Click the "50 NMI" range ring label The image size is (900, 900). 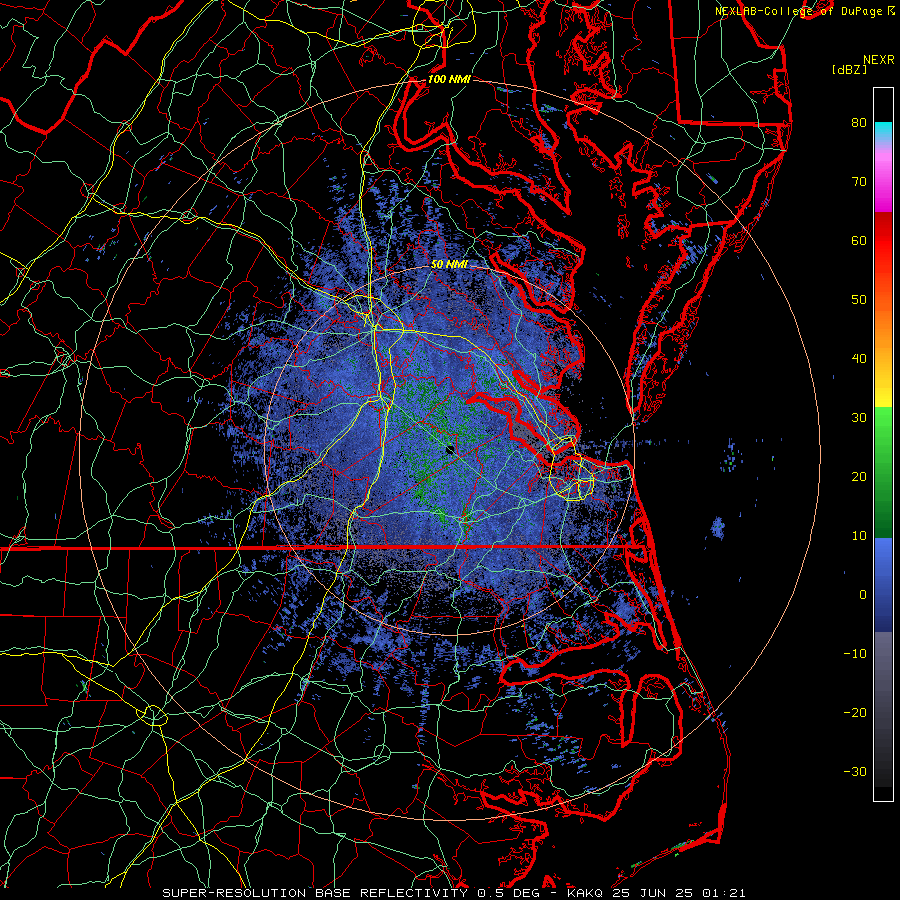tap(449, 265)
